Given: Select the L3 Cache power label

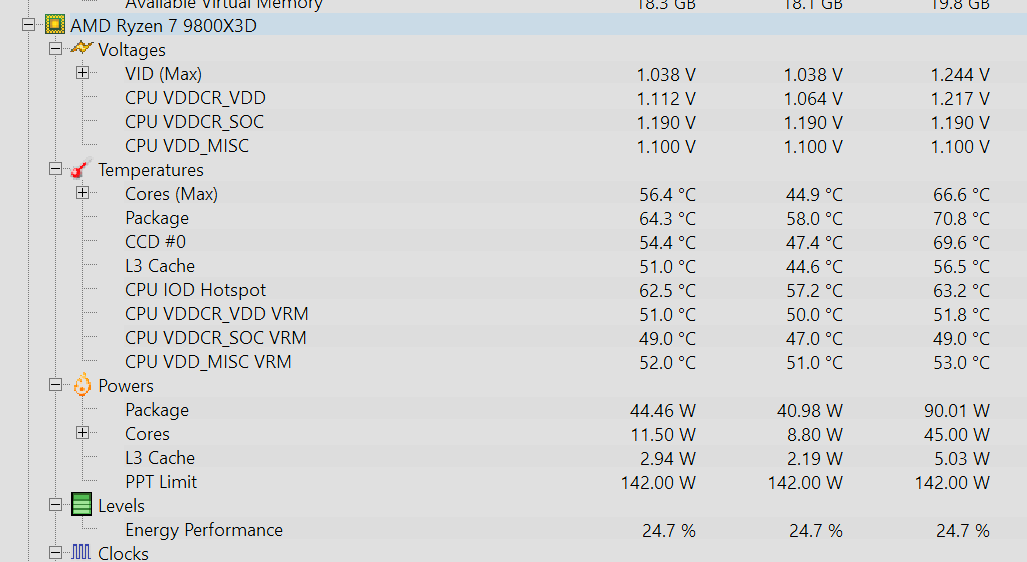Looking at the screenshot, I should point(160,458).
